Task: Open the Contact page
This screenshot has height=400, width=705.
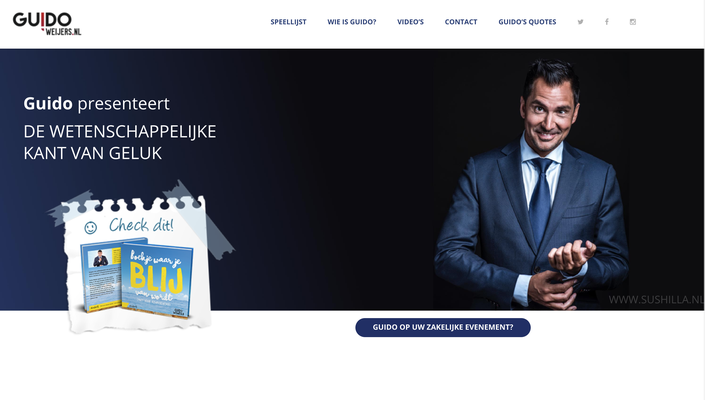Action: coord(461,22)
